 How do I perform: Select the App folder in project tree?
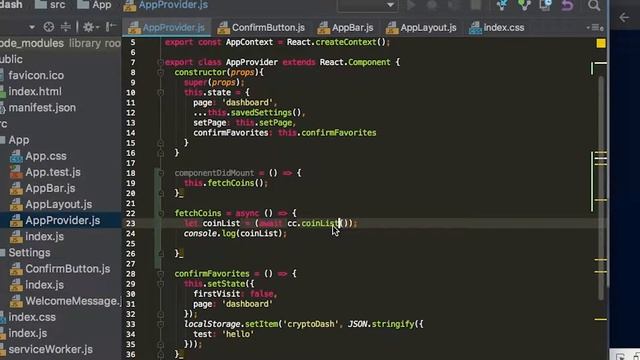(x=18, y=140)
